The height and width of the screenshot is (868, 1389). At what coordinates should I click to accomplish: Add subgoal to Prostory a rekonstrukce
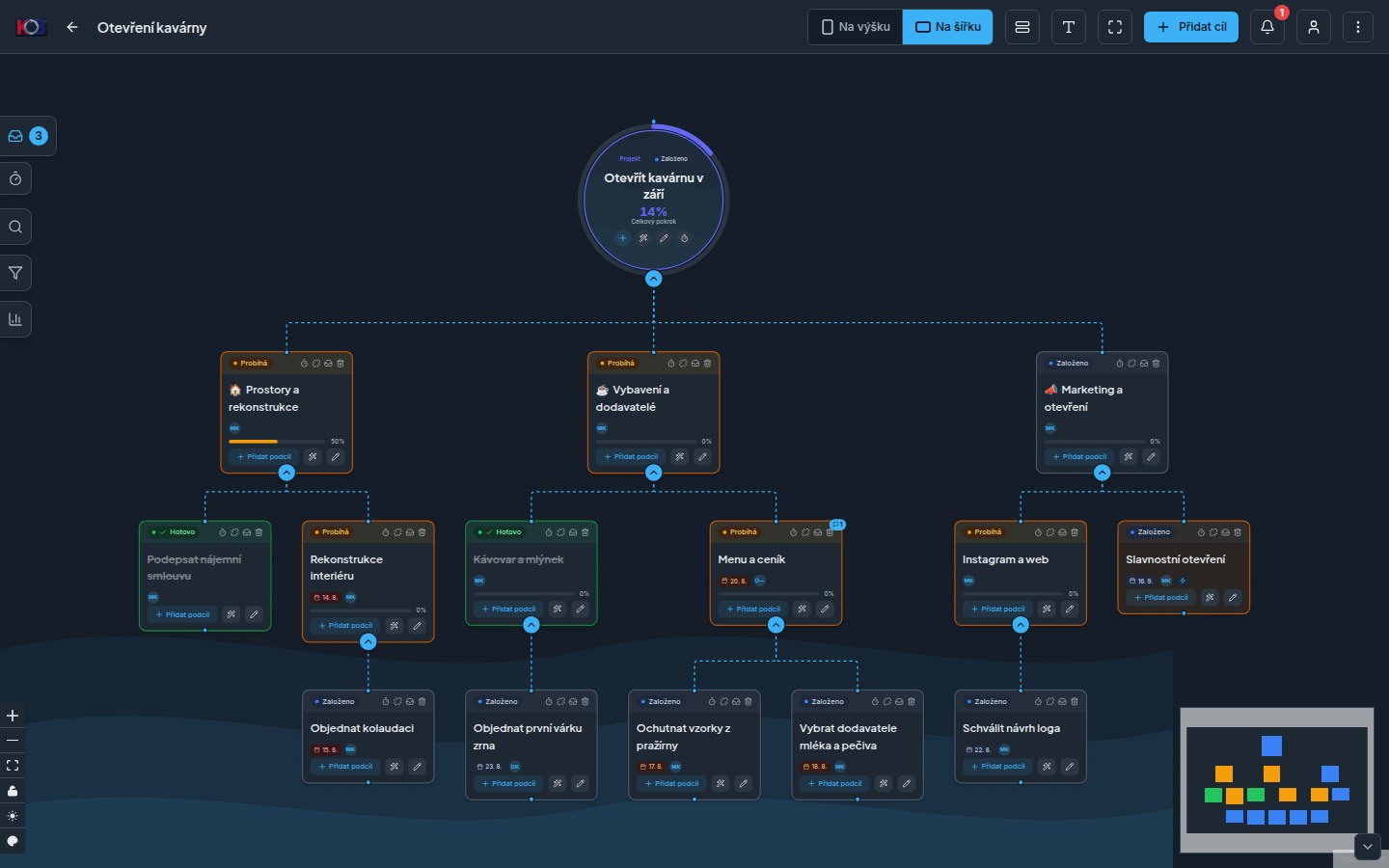(x=264, y=457)
